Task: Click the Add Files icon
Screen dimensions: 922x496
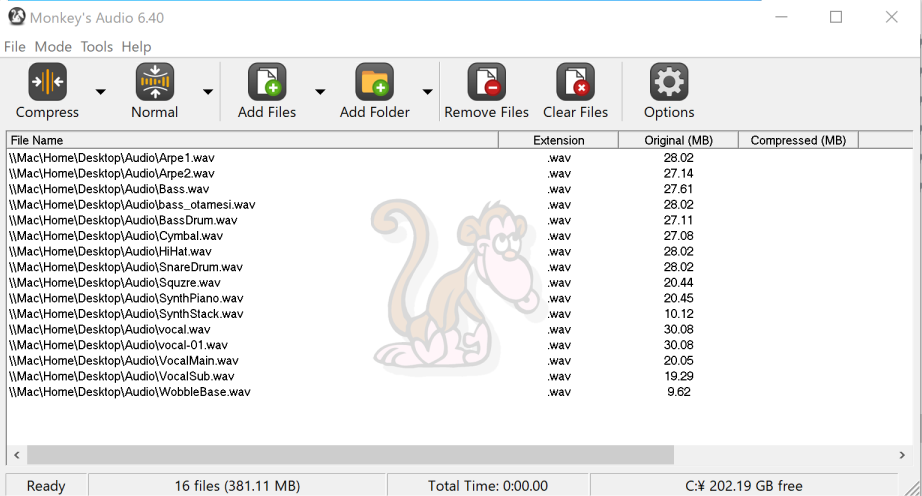Action: [267, 82]
